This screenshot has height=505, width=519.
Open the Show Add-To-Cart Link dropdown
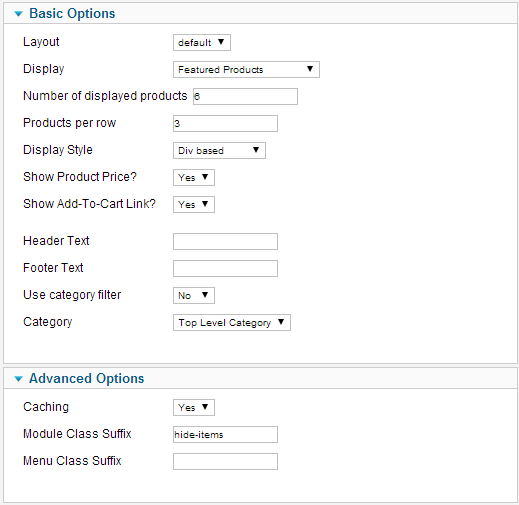pyautogui.click(x=194, y=204)
